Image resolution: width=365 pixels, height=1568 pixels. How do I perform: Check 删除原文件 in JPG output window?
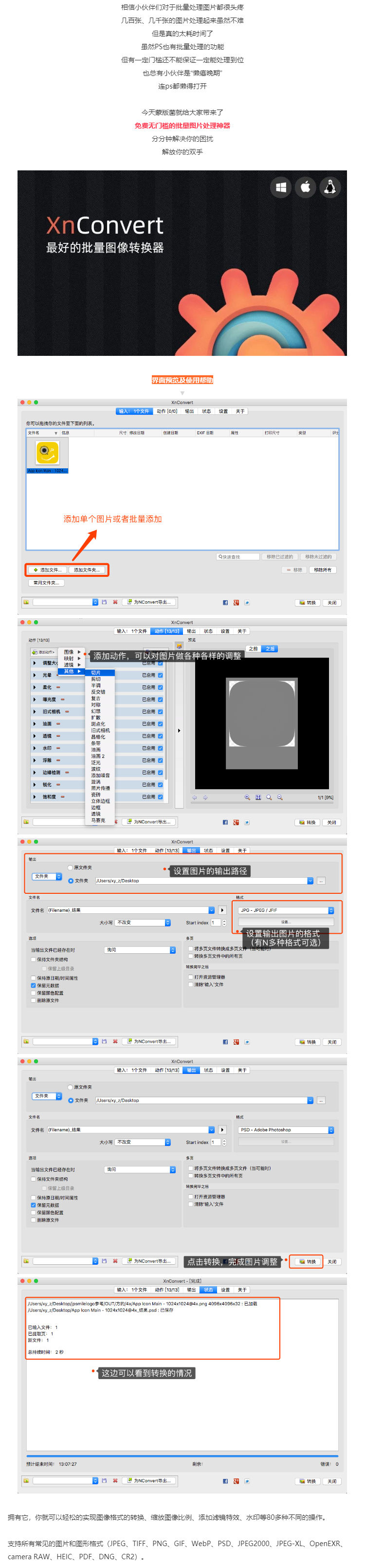34,1000
